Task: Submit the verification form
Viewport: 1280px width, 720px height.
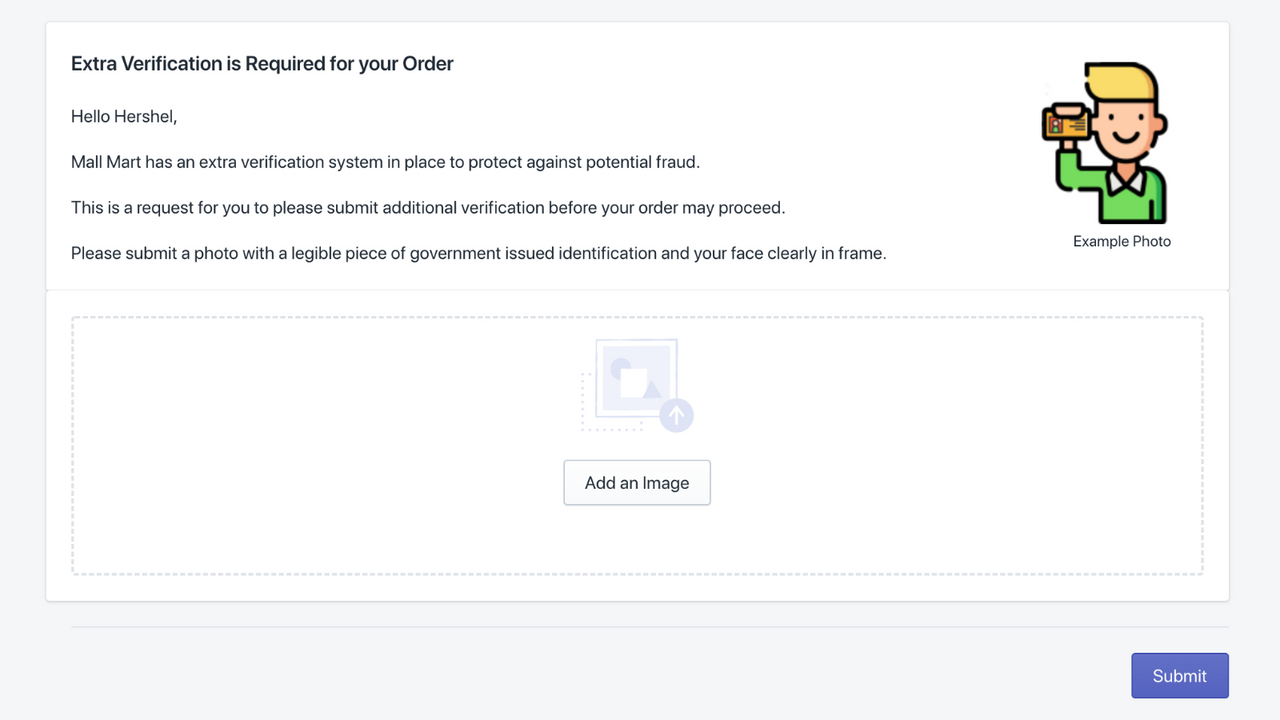Action: [1179, 675]
